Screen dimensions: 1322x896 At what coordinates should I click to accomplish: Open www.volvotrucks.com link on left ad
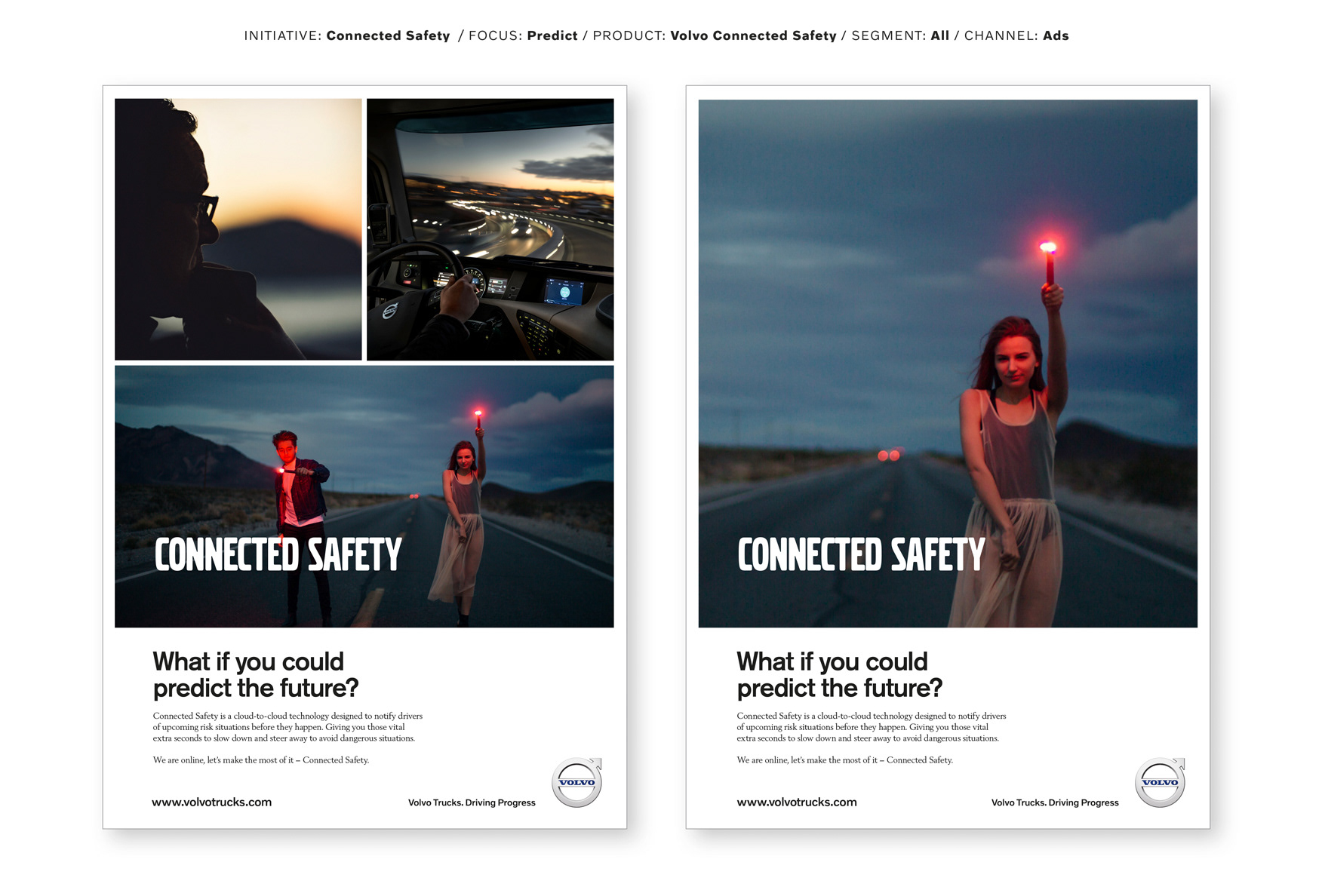tap(211, 802)
